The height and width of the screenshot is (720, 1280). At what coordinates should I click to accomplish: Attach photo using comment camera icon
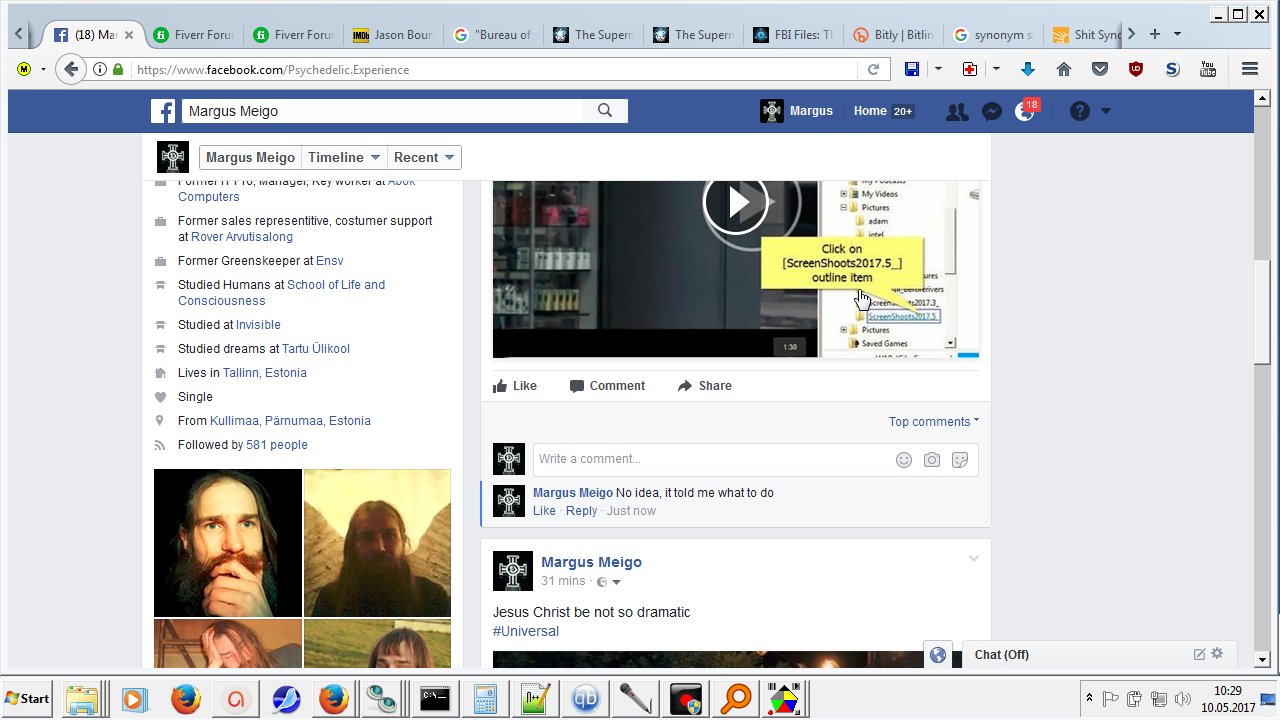point(932,460)
